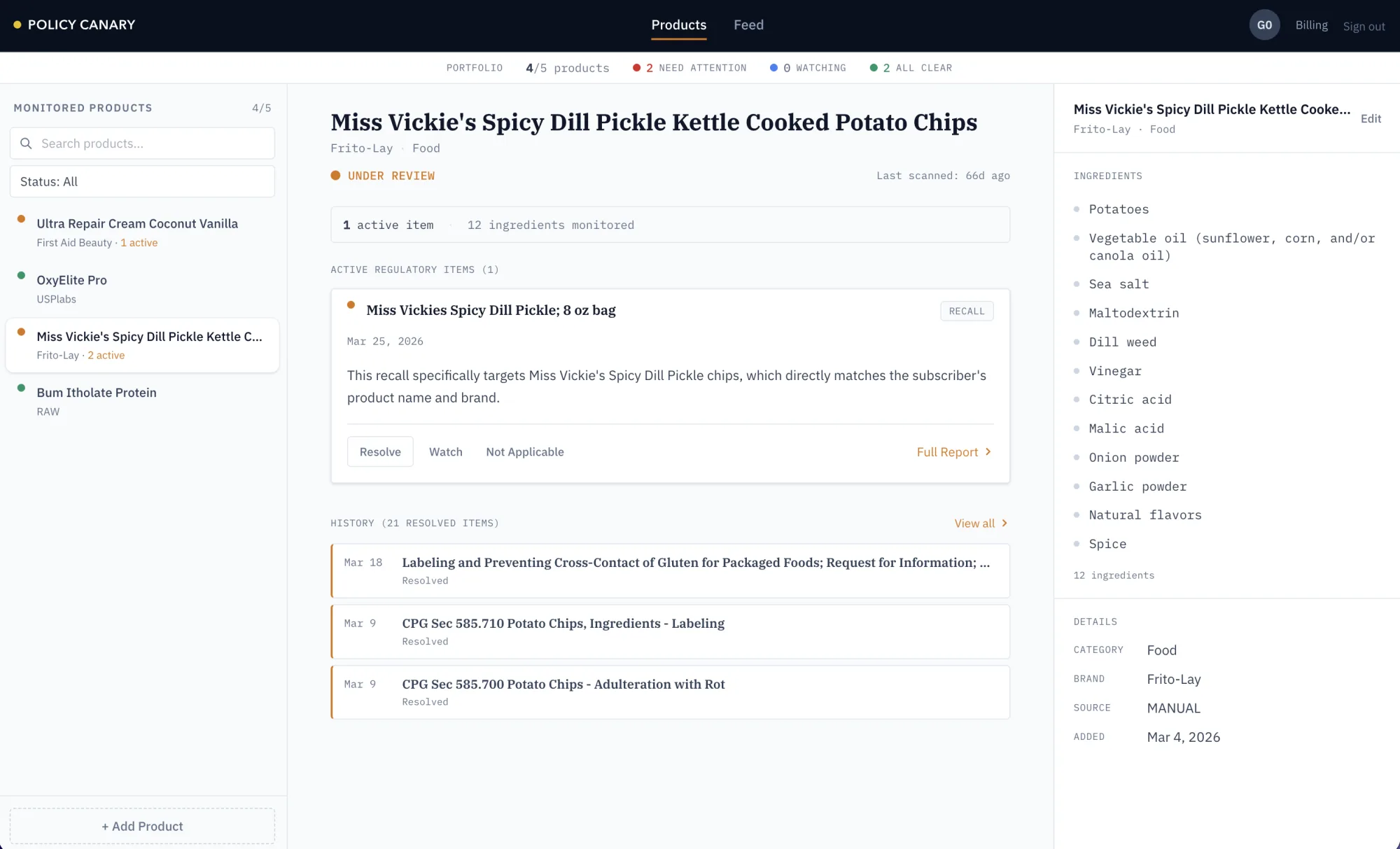Click the search magnifier icon

26,143
